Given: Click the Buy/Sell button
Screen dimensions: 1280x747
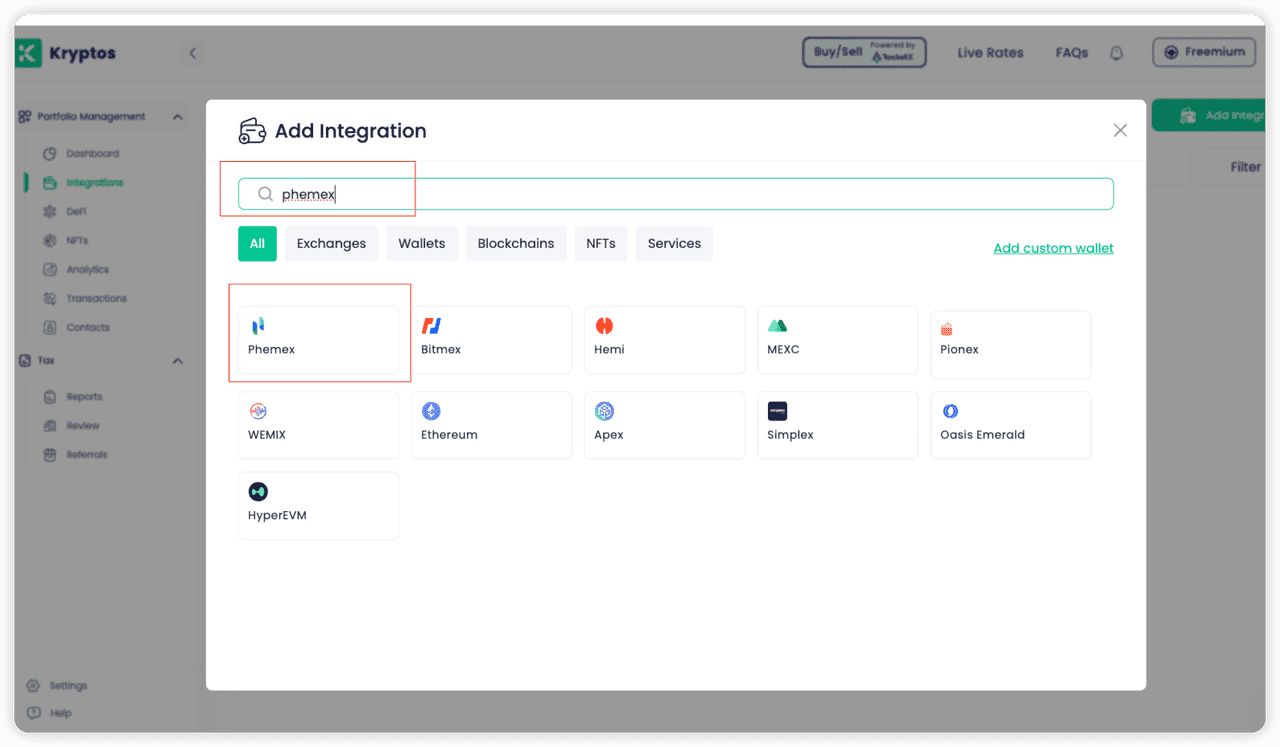Looking at the screenshot, I should (864, 53).
